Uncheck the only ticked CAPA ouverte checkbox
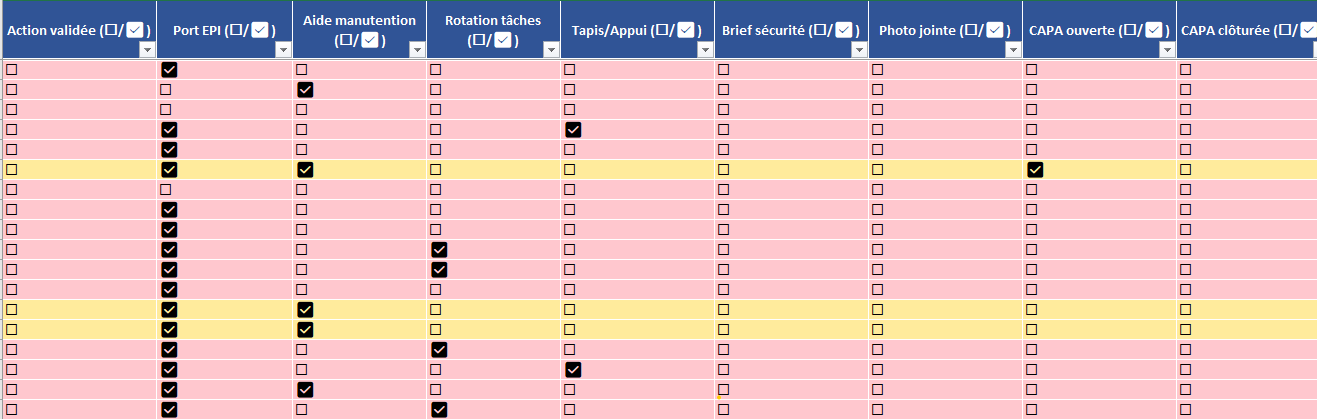 coord(1035,170)
